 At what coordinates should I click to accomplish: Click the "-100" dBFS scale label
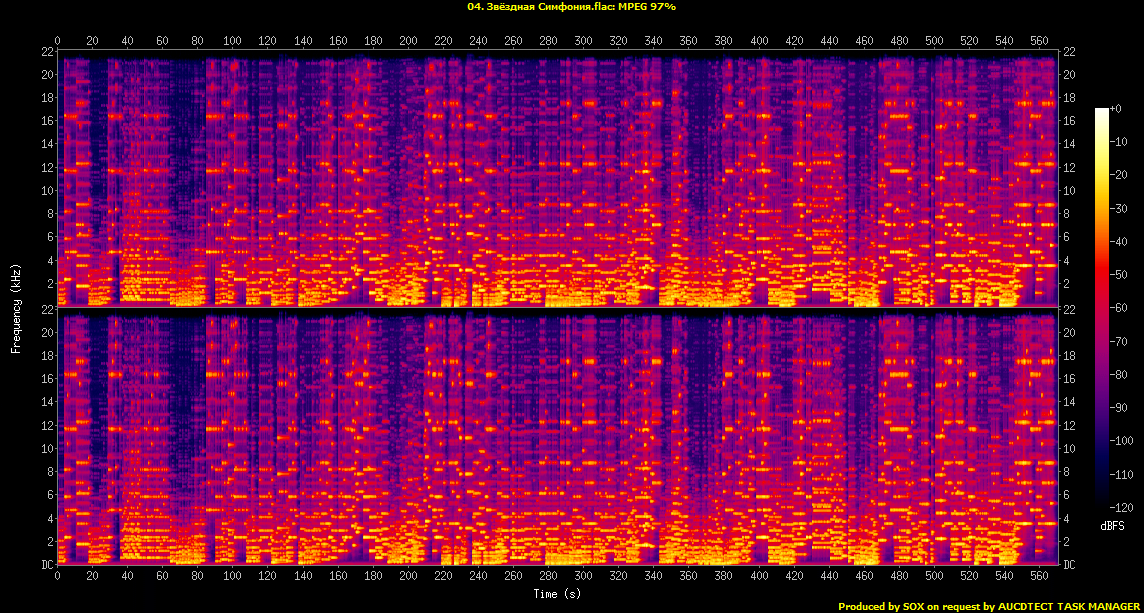click(x=1119, y=441)
